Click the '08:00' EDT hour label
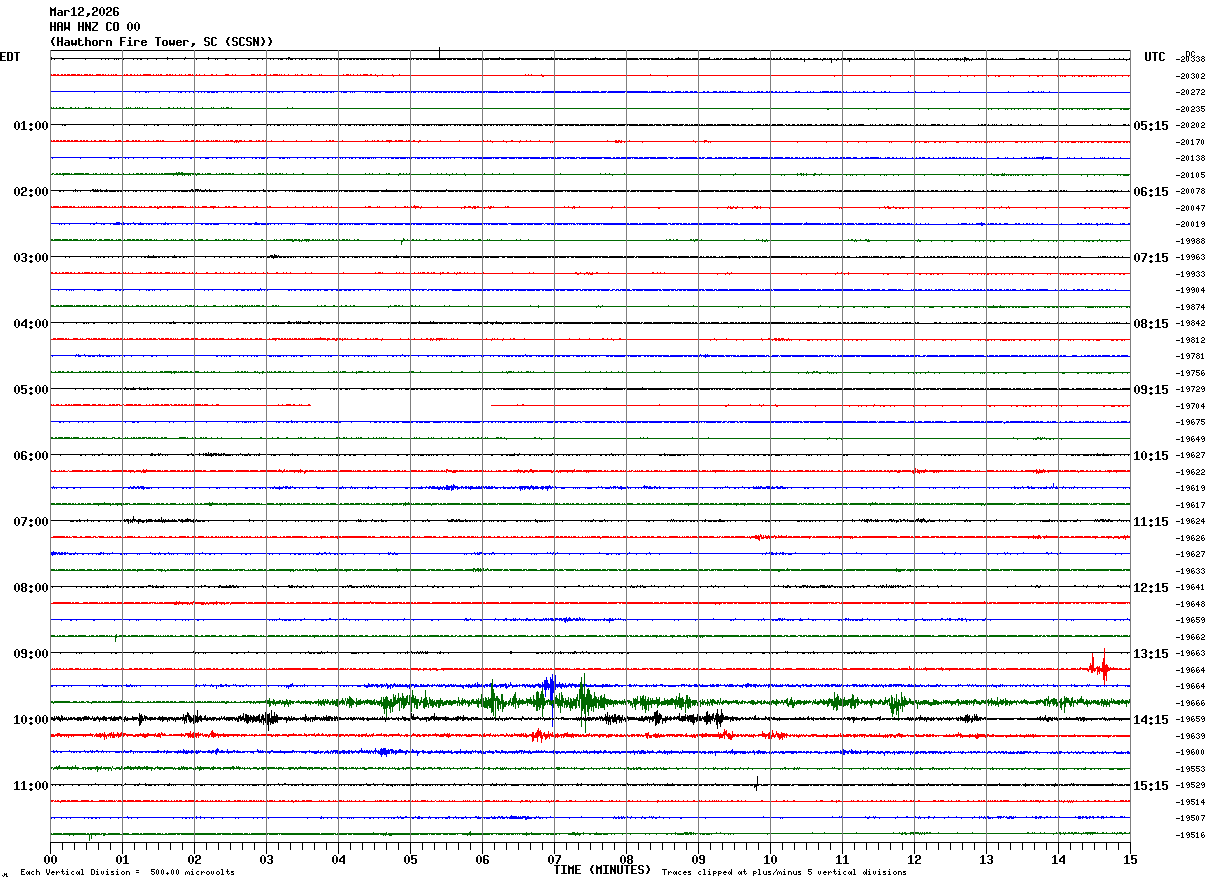Viewport: 1210px width, 886px height. point(31,588)
